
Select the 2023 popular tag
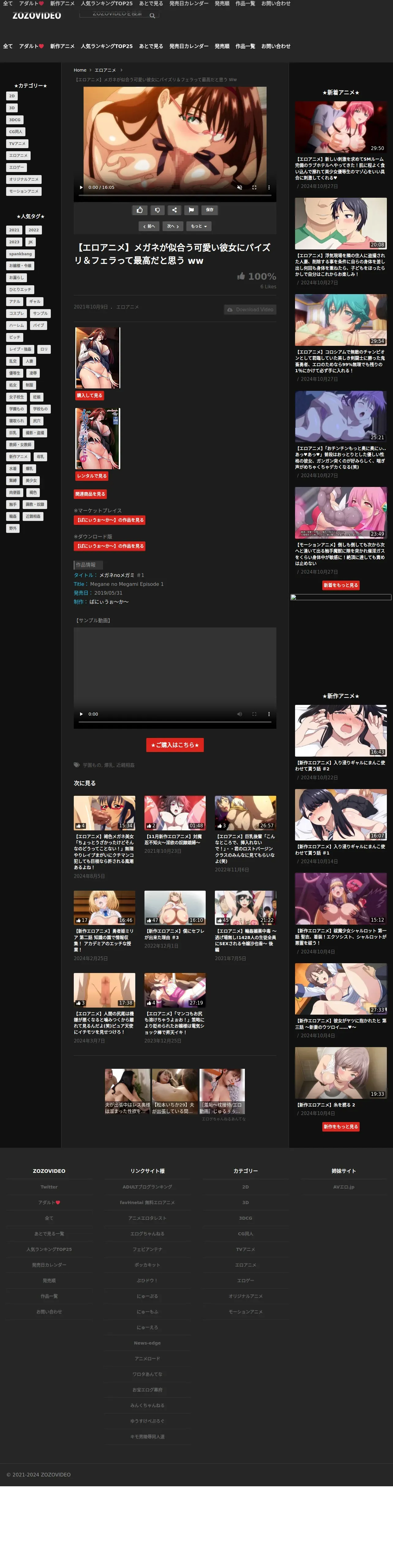[x=14, y=242]
